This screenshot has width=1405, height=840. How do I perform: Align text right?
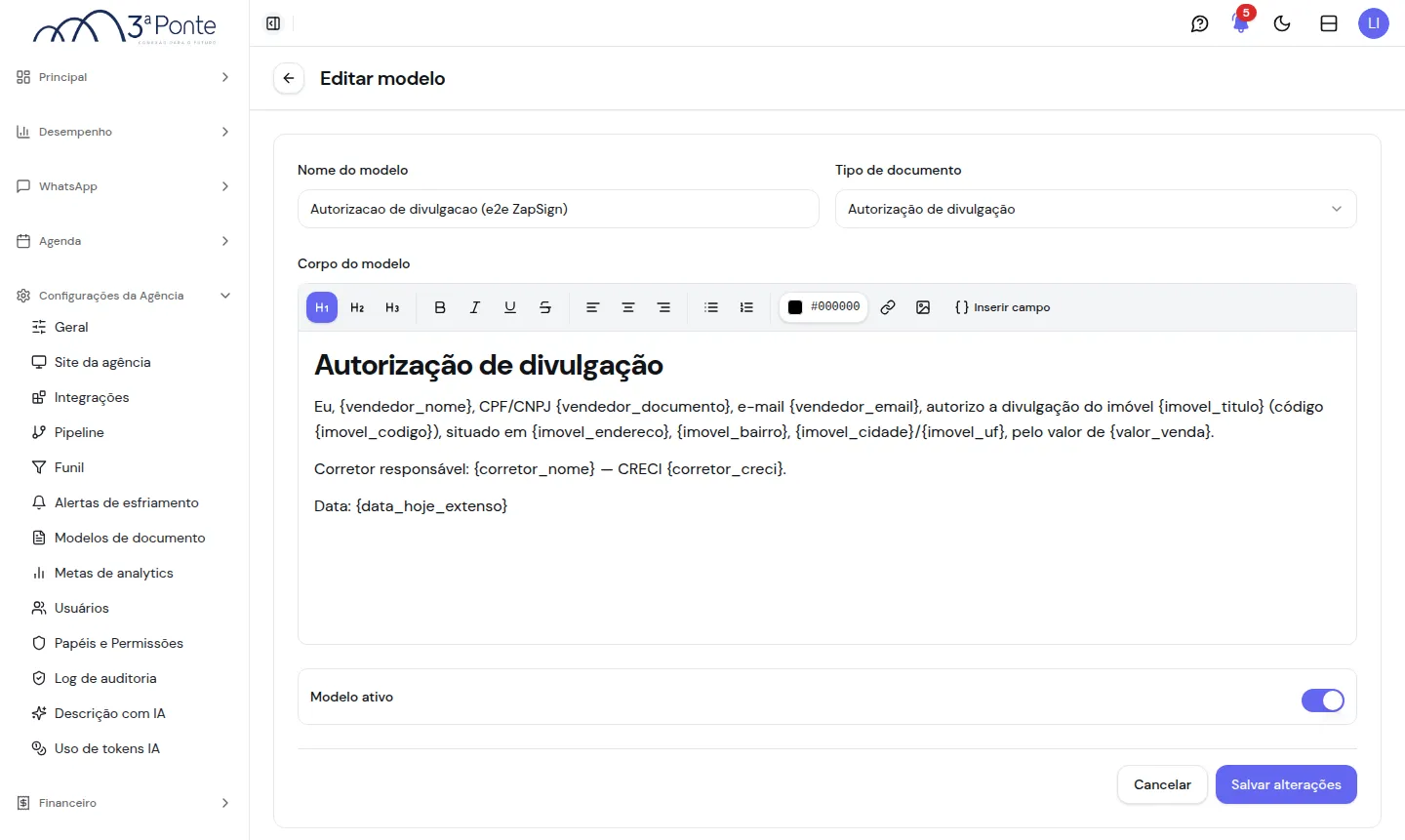point(663,307)
